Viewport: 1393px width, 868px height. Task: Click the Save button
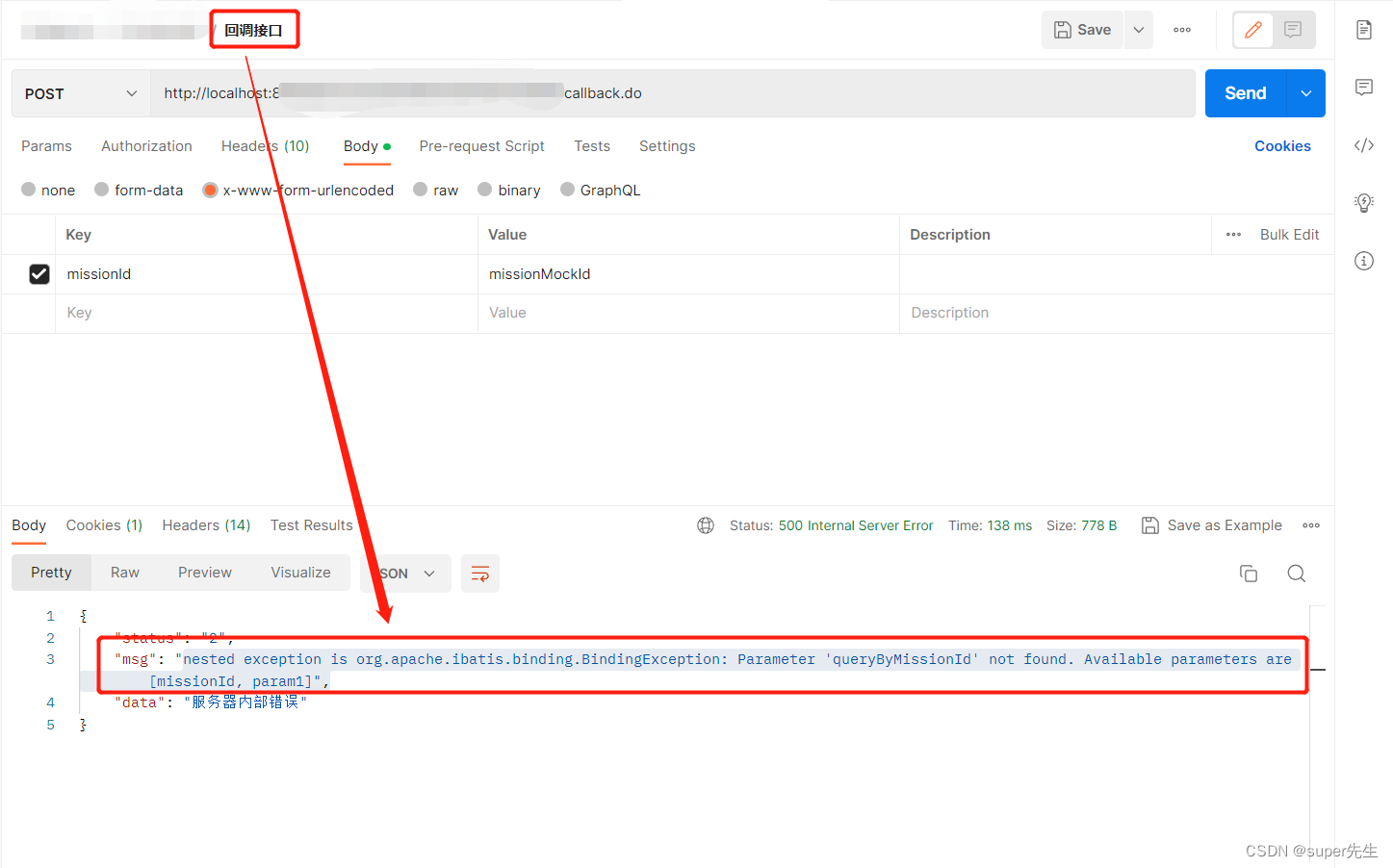(x=1082, y=30)
